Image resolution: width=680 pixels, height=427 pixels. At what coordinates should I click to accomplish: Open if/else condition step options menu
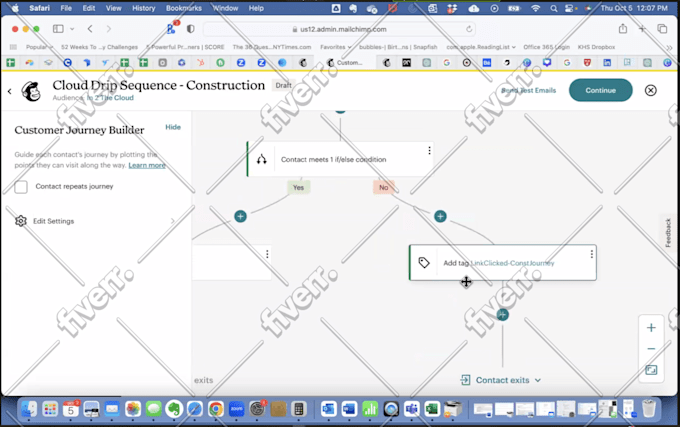[x=429, y=150]
